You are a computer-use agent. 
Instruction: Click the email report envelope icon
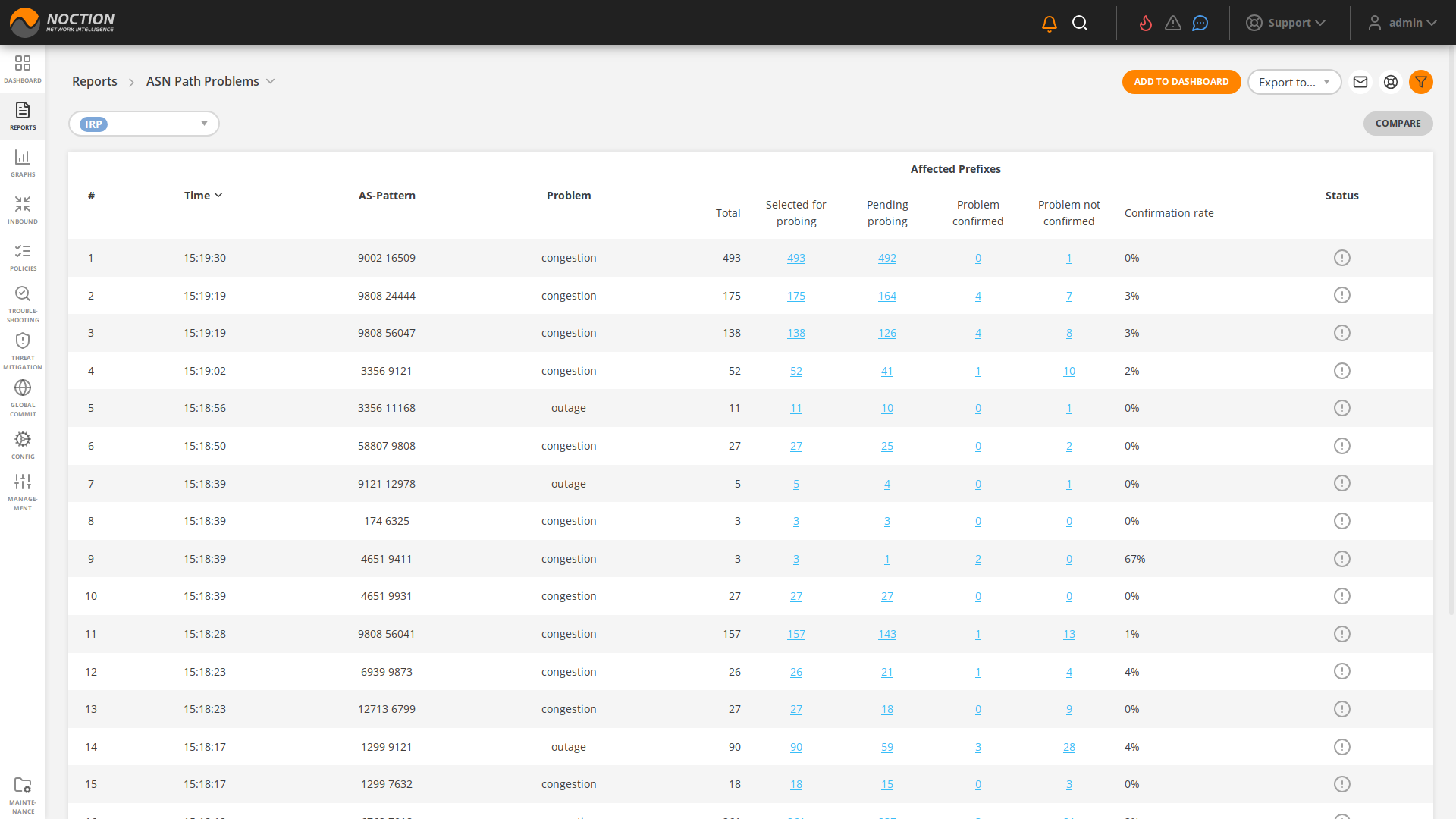pyautogui.click(x=1360, y=82)
